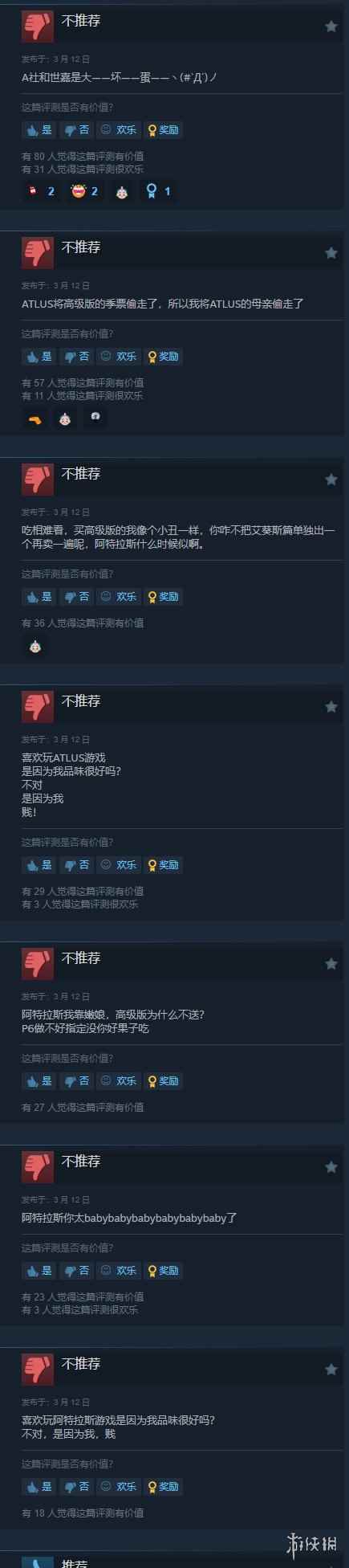Screen dimensions: 349x1568
Task: Click the first award reaction with count 2
Action: click(42, 191)
